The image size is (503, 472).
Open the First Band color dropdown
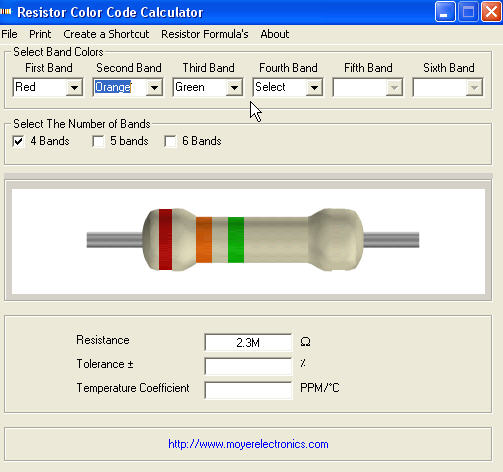point(74,88)
